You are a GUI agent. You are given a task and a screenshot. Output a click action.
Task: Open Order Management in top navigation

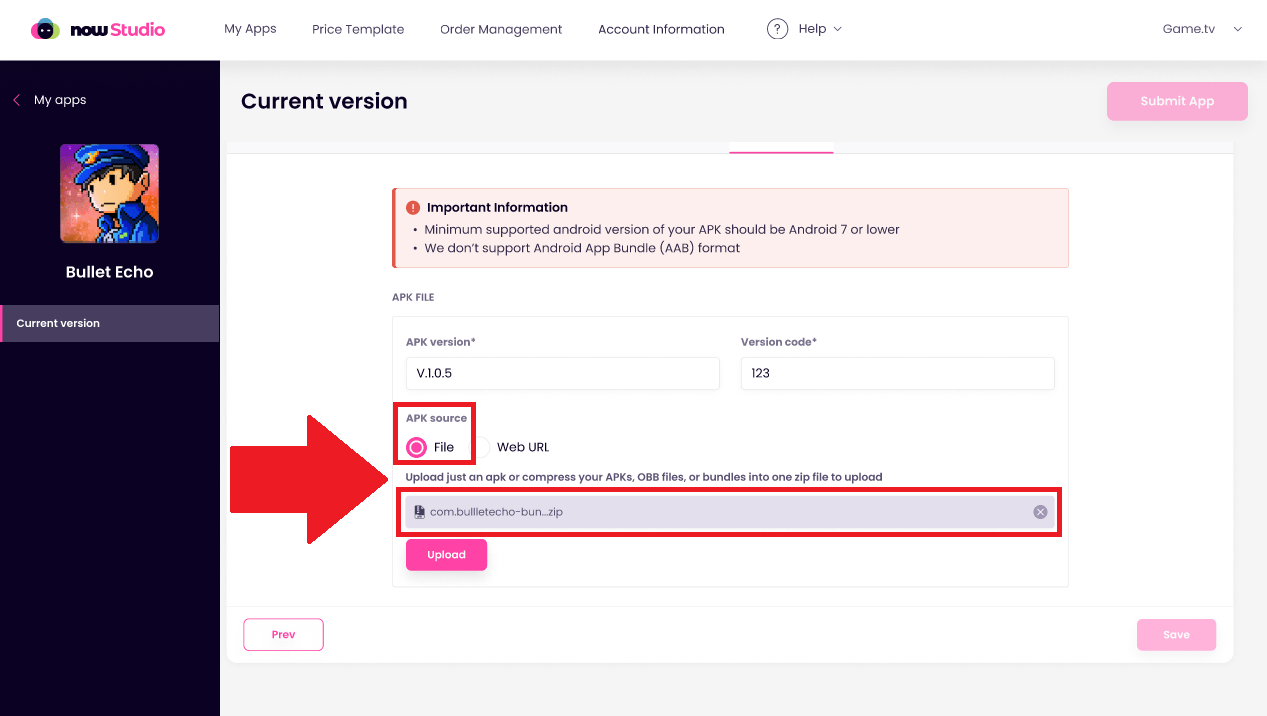501,29
